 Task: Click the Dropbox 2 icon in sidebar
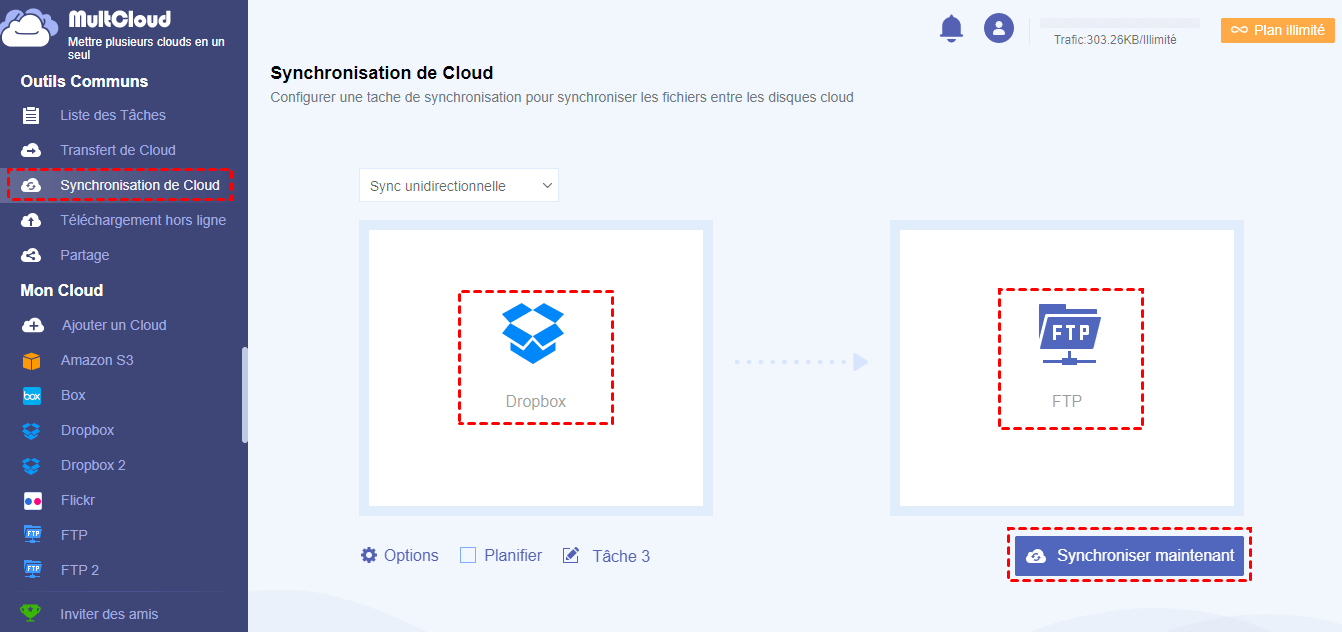click(32, 465)
